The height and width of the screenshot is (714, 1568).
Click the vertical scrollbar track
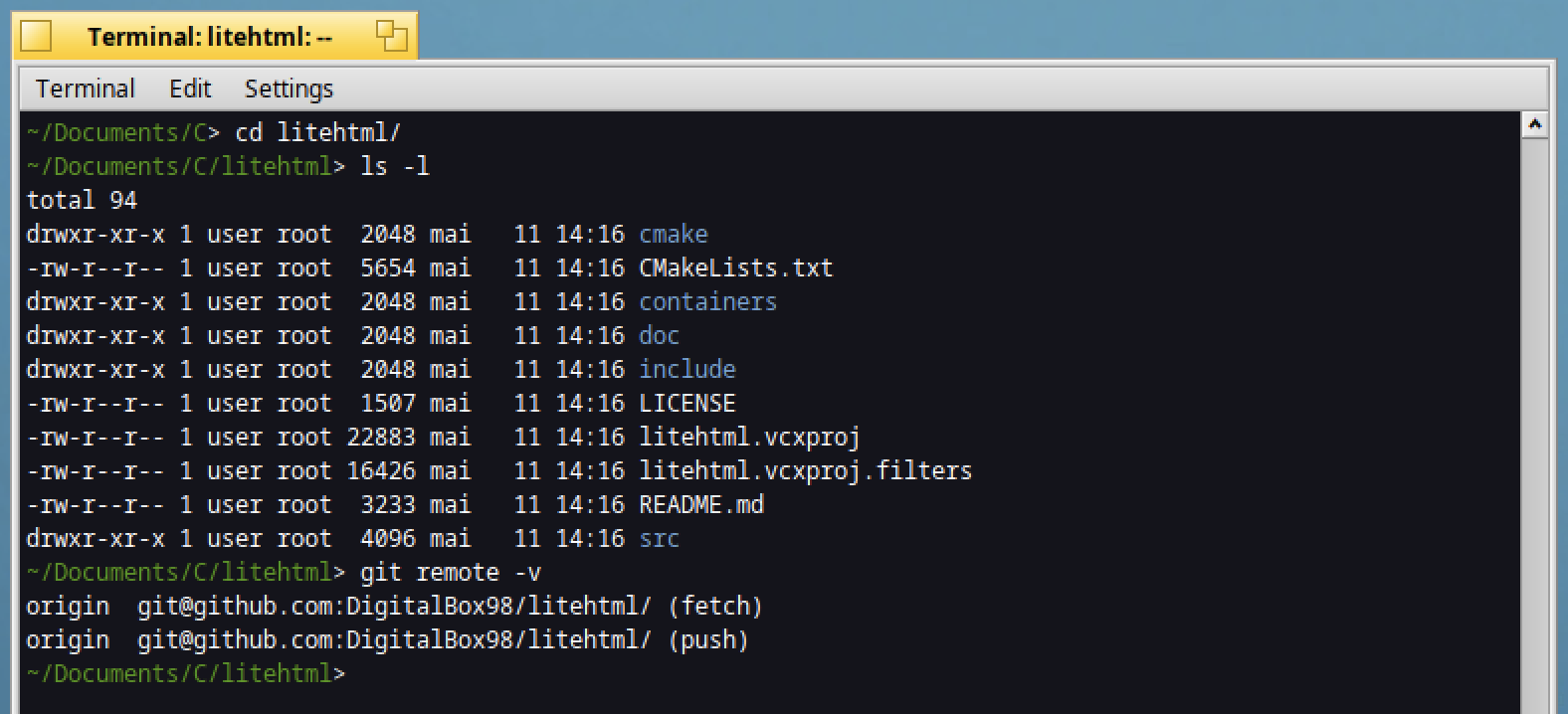[x=1534, y=426]
